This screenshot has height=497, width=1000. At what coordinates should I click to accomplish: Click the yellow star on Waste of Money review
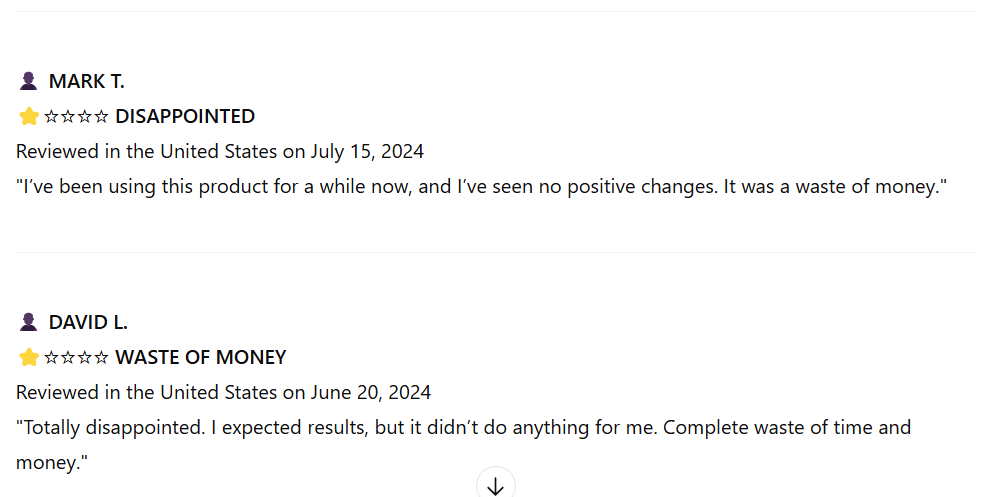29,357
